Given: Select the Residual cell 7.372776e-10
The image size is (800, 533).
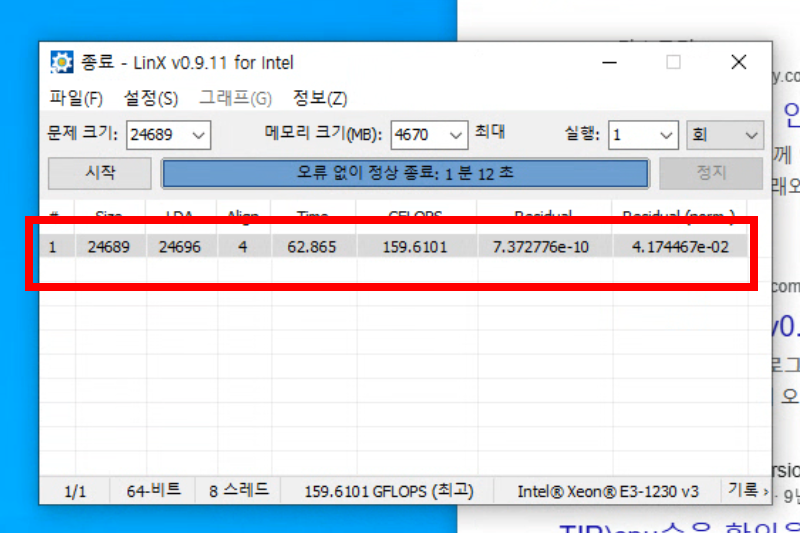Looking at the screenshot, I should pyautogui.click(x=541, y=247).
